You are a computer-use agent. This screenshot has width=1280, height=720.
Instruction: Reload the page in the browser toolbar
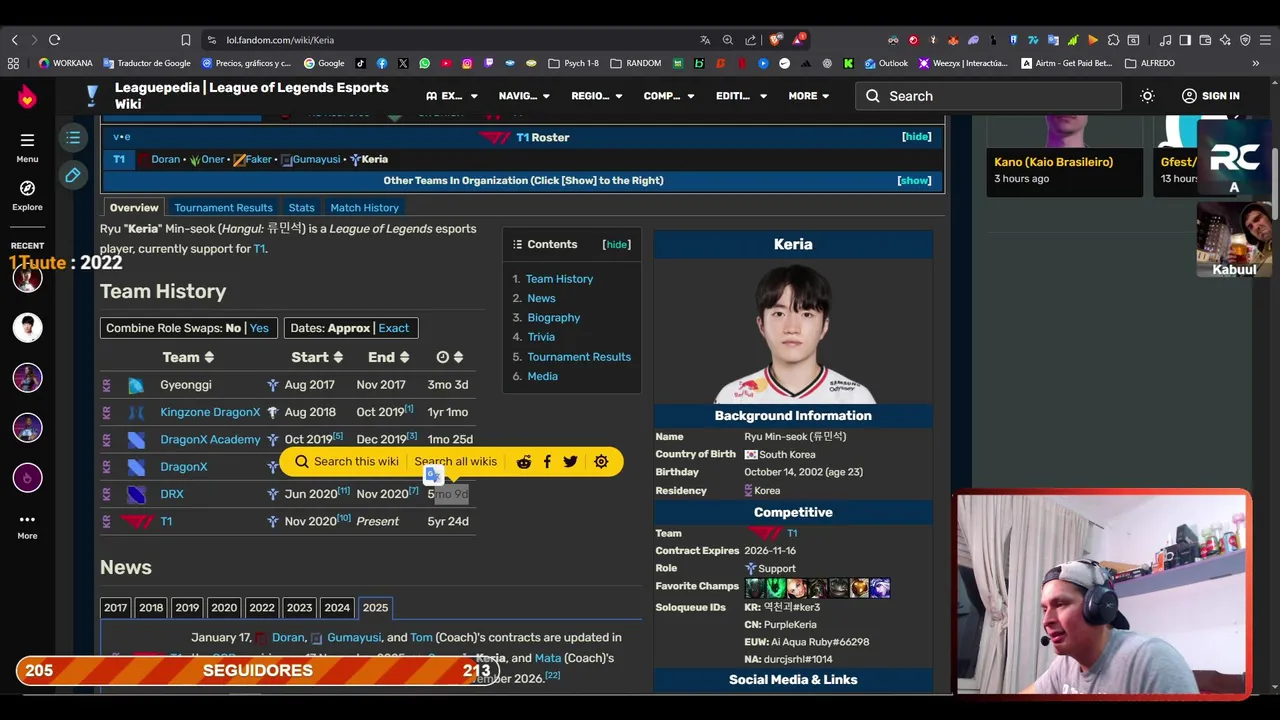point(54,40)
